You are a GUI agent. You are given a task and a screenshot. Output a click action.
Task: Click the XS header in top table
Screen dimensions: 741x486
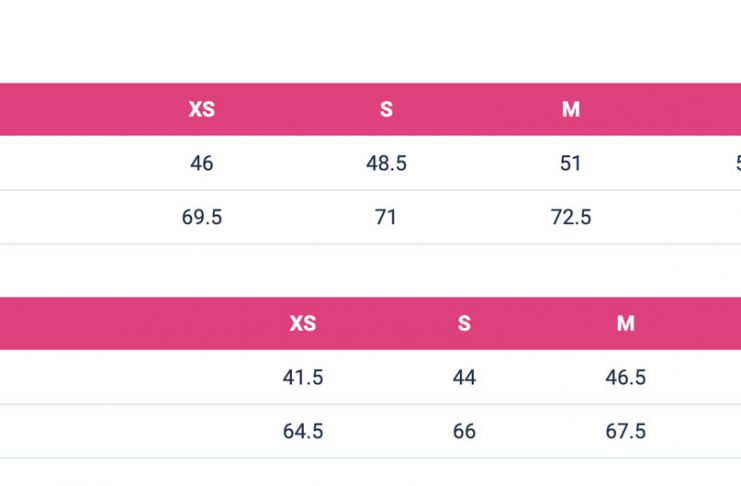[202, 109]
